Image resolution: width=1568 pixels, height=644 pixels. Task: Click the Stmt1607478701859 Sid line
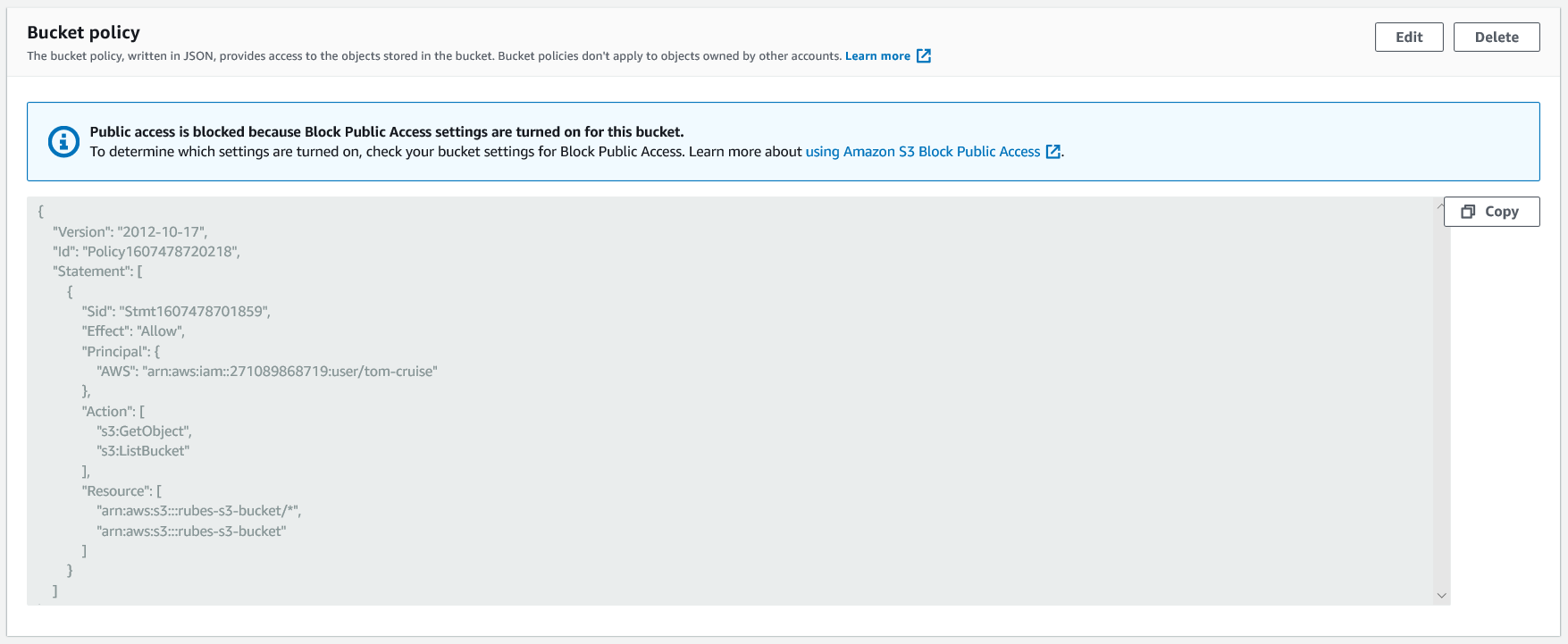[176, 312]
